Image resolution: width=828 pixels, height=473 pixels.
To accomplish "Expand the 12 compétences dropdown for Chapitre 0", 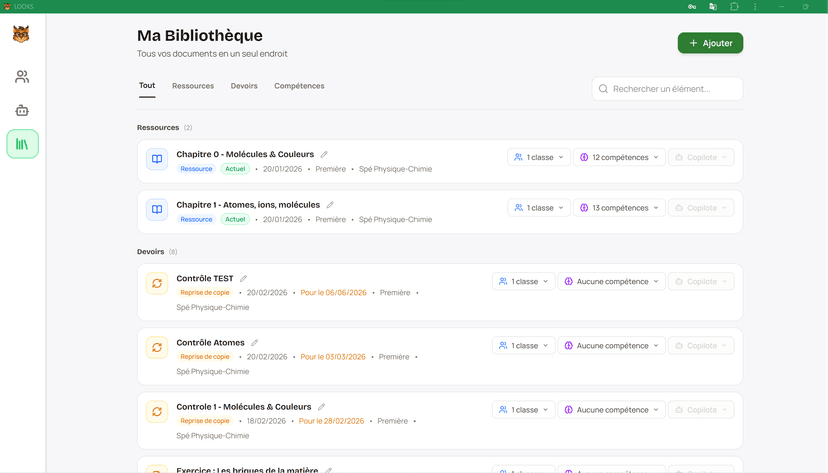I will tap(620, 157).
